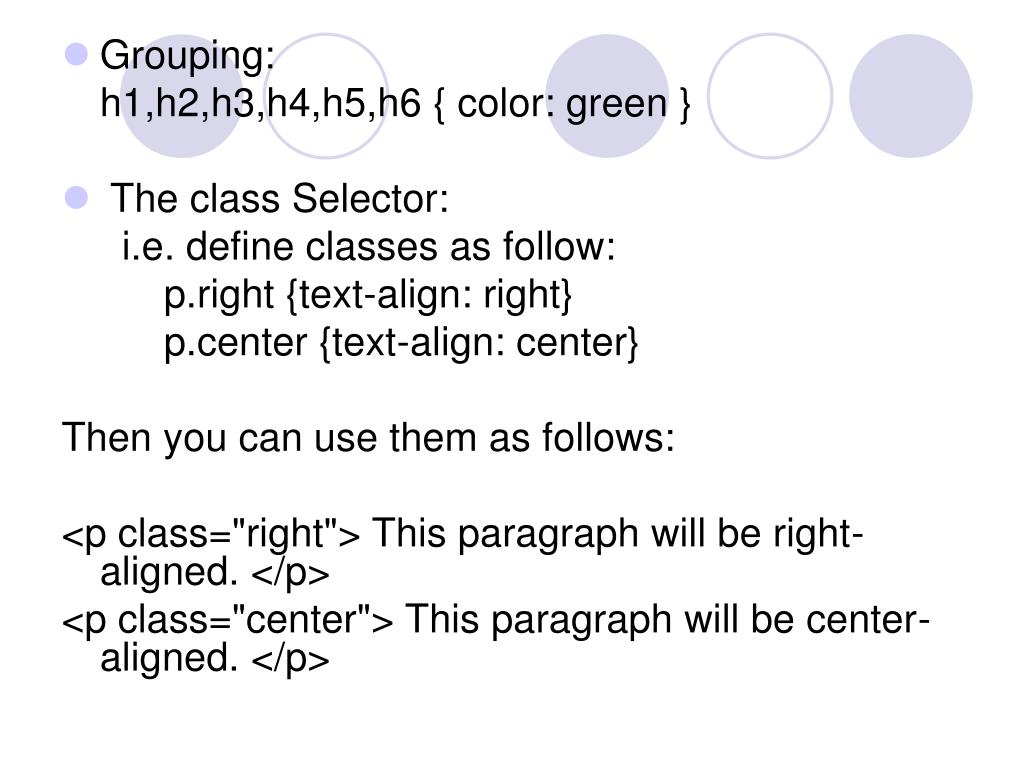Click the p.right {text-align: right} rule
This screenshot has height=768, width=1024.
tap(368, 295)
